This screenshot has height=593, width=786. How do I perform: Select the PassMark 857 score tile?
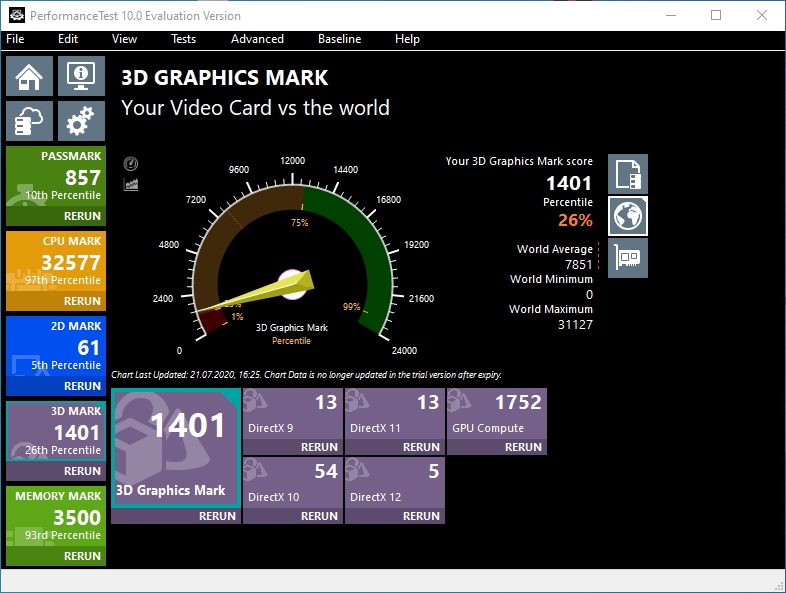(x=56, y=176)
